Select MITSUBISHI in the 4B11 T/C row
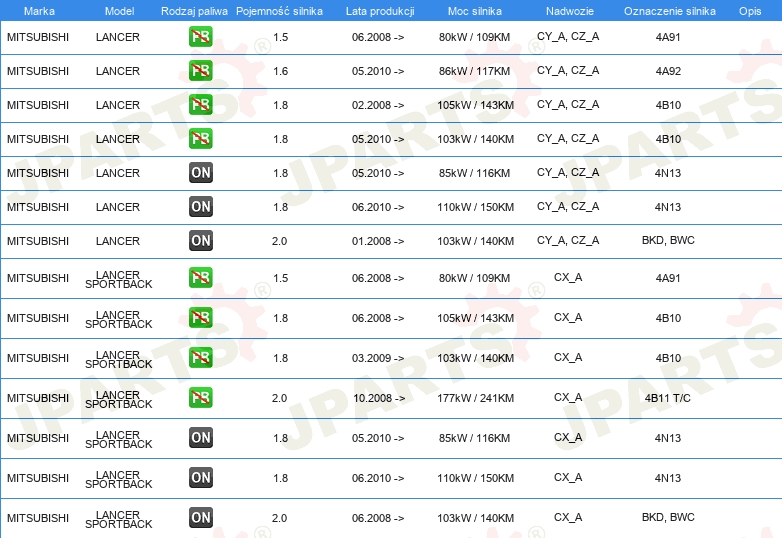 [38, 398]
